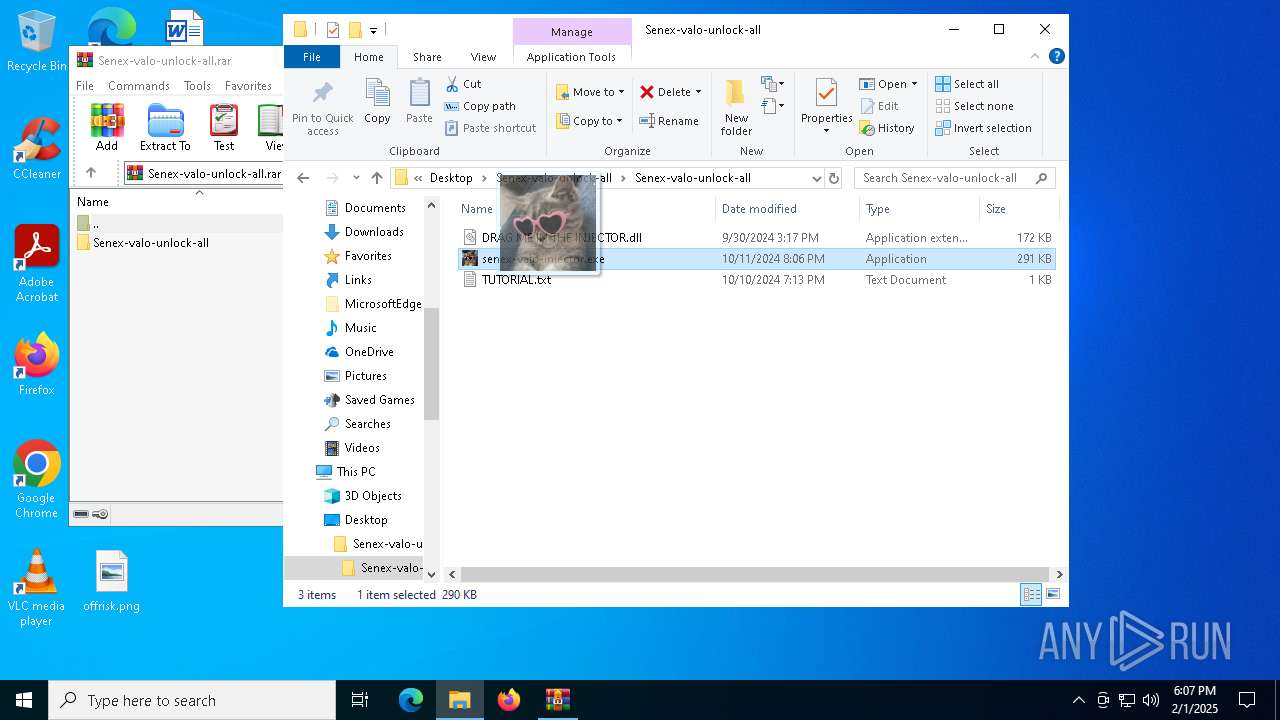Refresh the Explorer address bar
The height and width of the screenshot is (720, 1280).
pyautogui.click(x=833, y=178)
